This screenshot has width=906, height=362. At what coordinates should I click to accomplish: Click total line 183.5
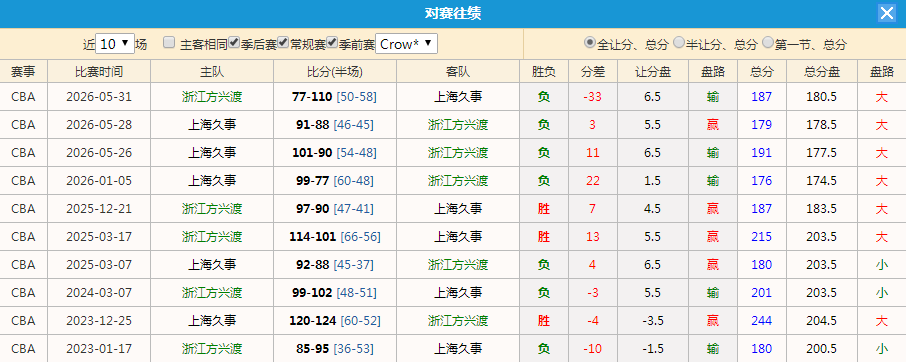pos(822,208)
